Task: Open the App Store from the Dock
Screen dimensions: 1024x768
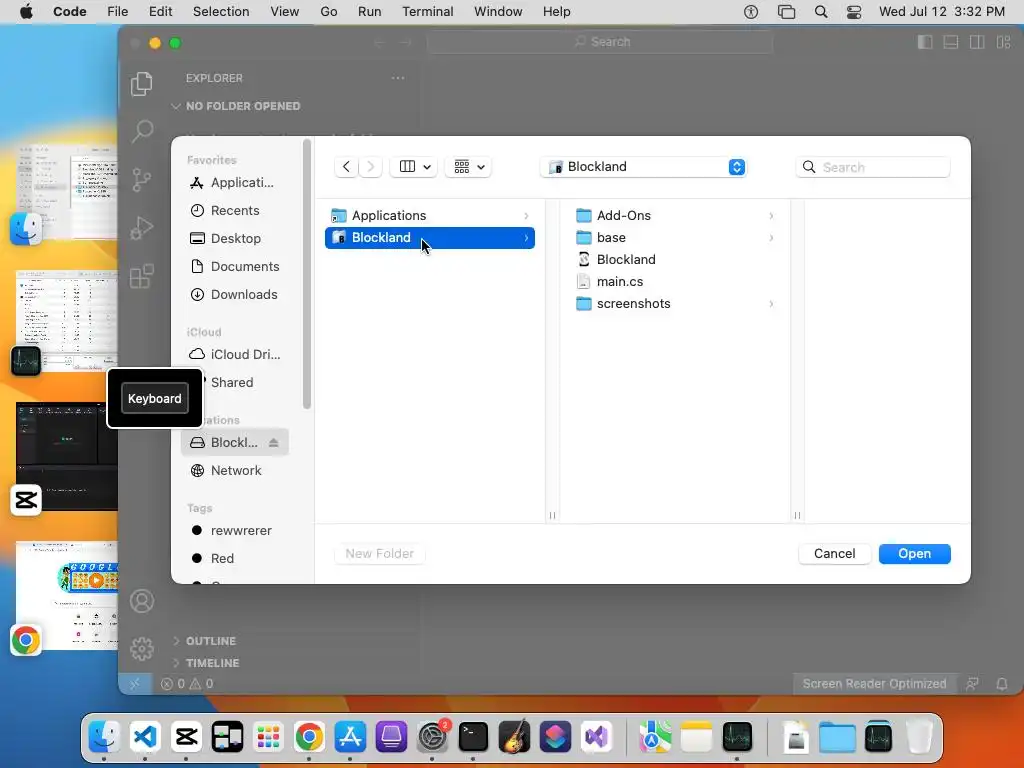Action: (x=351, y=737)
